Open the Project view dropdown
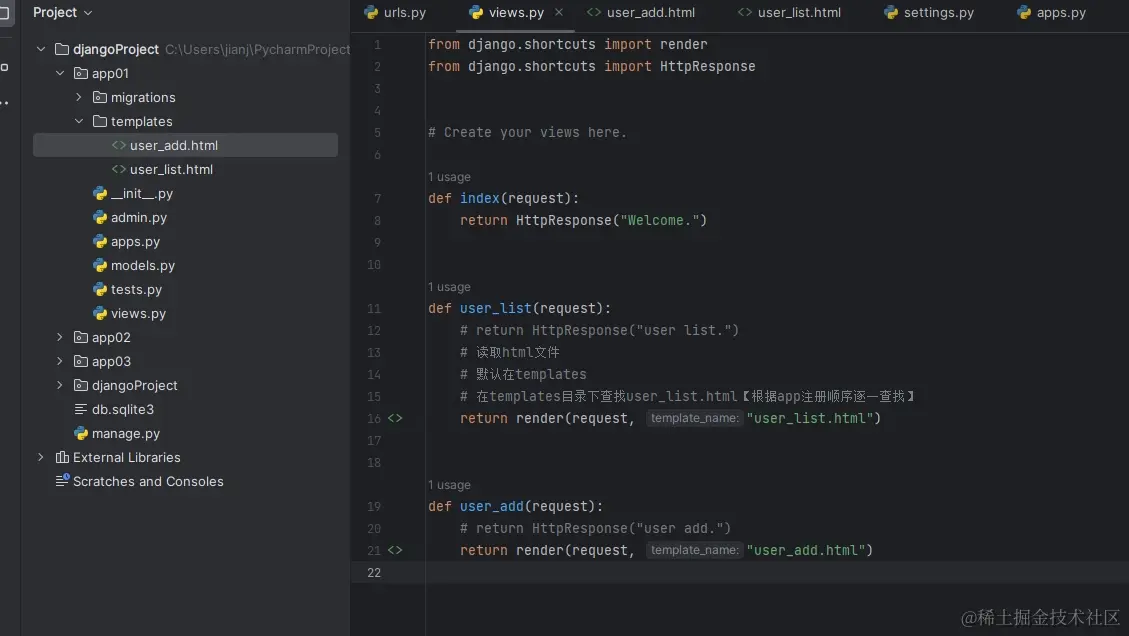 [x=63, y=12]
